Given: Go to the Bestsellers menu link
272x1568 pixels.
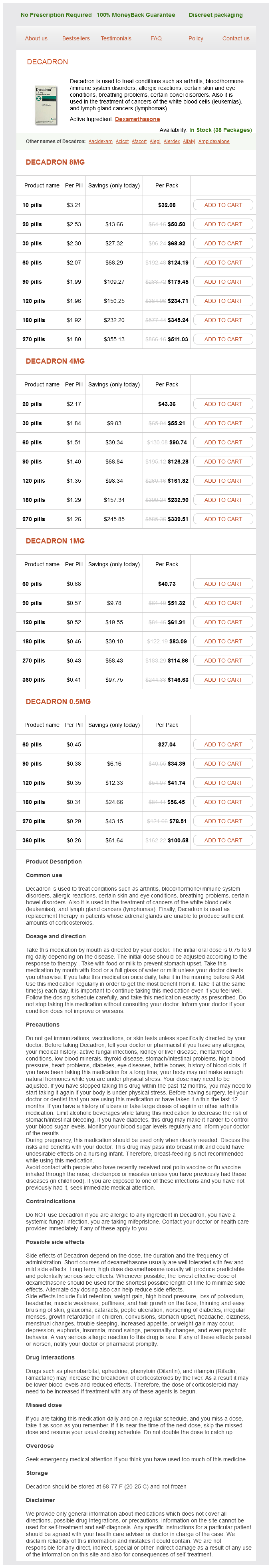Looking at the screenshot, I should [x=75, y=38].
